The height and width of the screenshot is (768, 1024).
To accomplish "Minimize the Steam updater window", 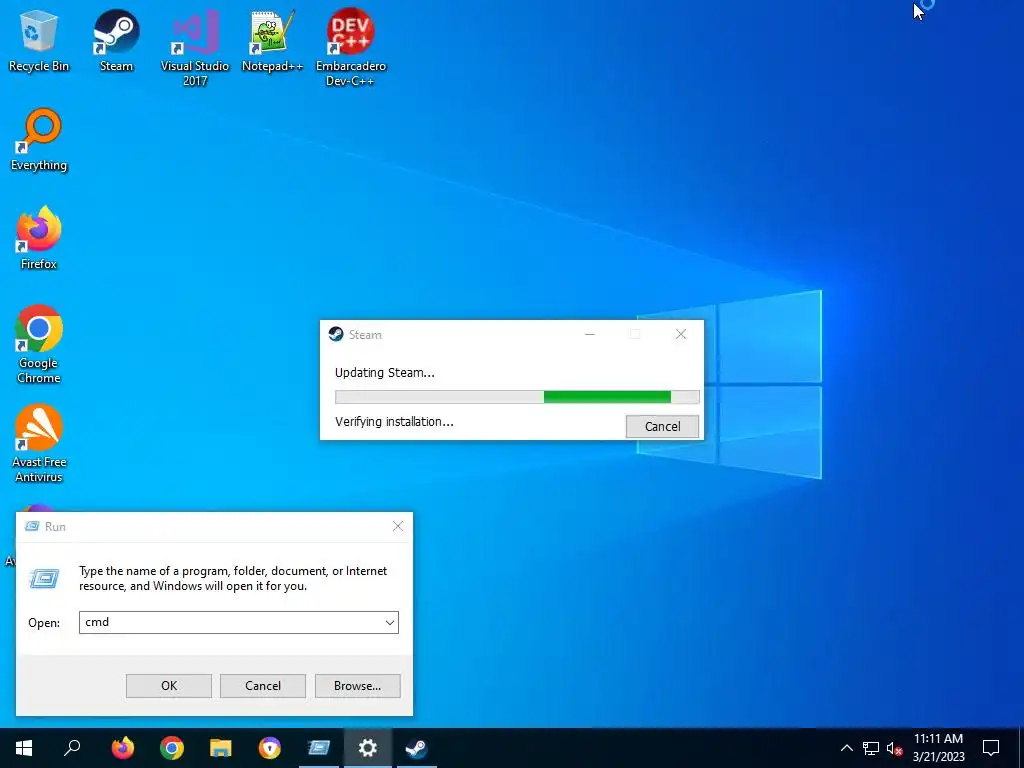I will (x=590, y=334).
